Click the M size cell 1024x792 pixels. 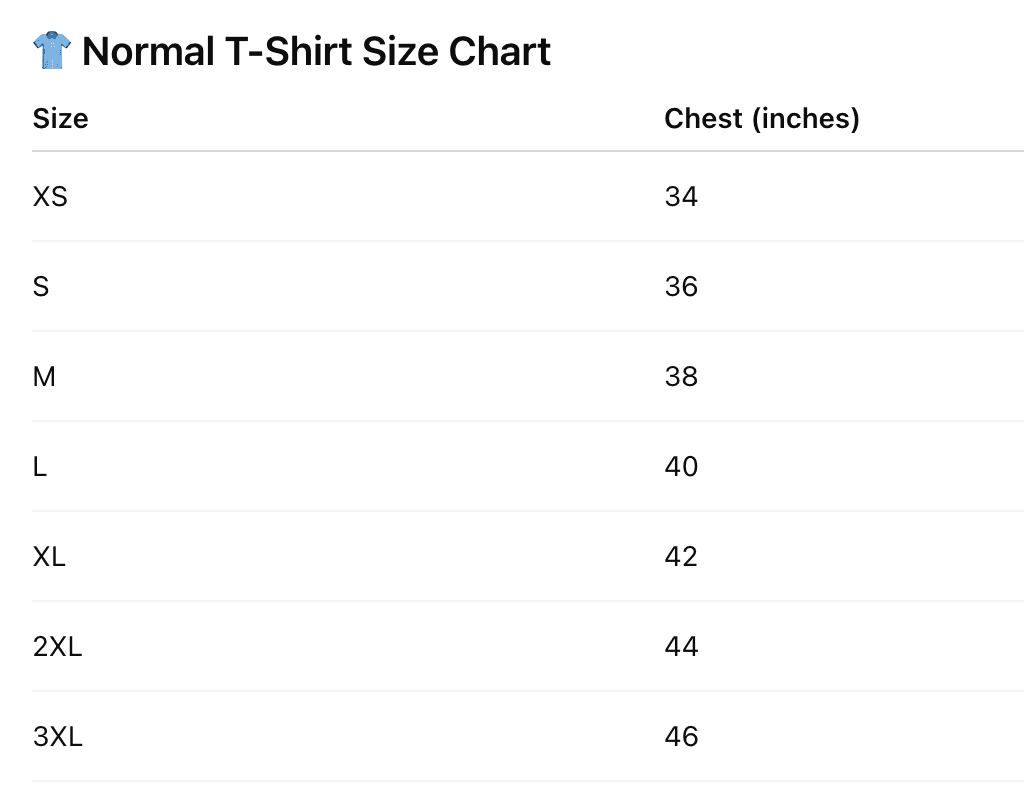tap(44, 377)
